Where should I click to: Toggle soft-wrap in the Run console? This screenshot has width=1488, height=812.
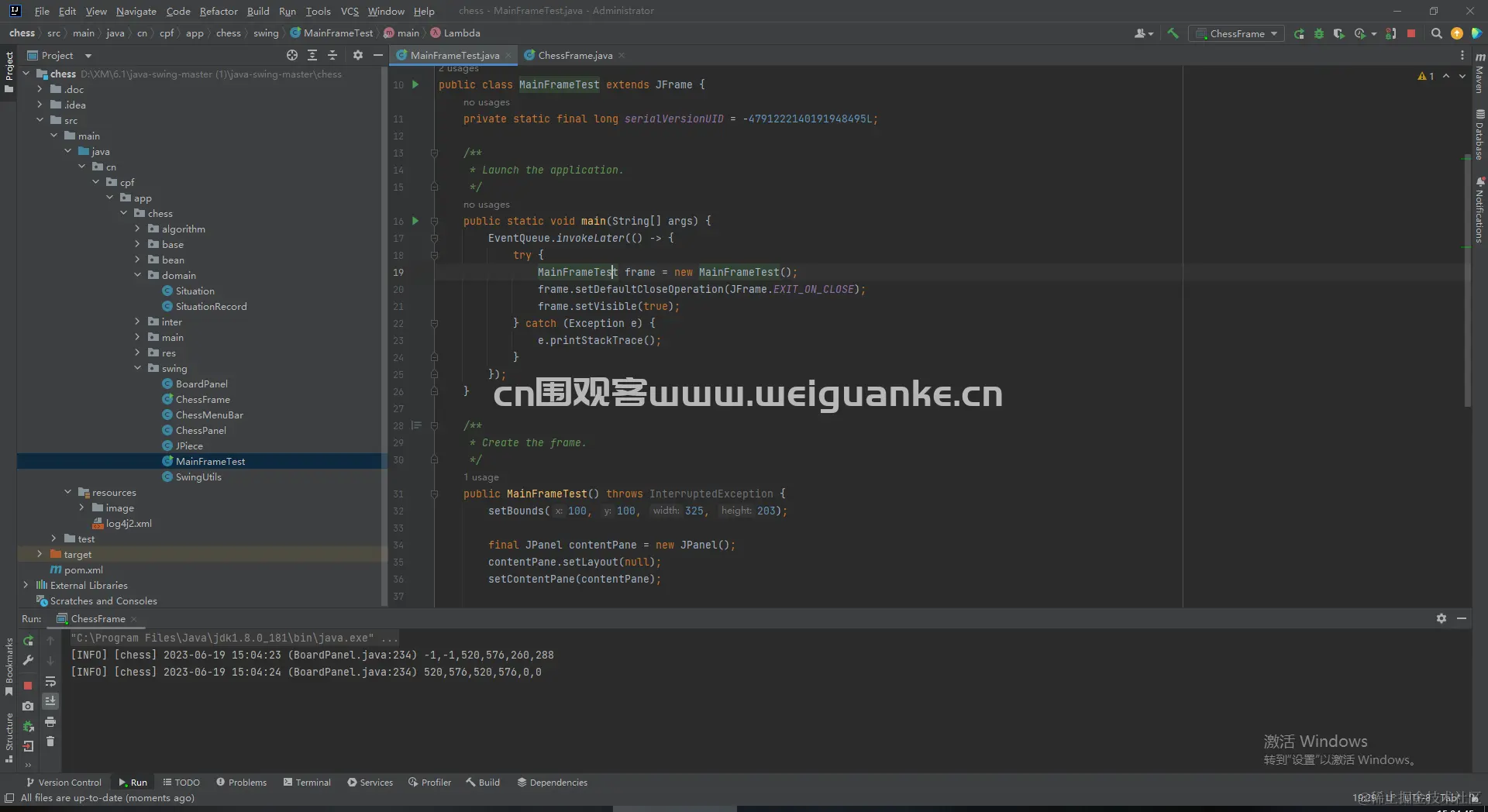[x=50, y=681]
